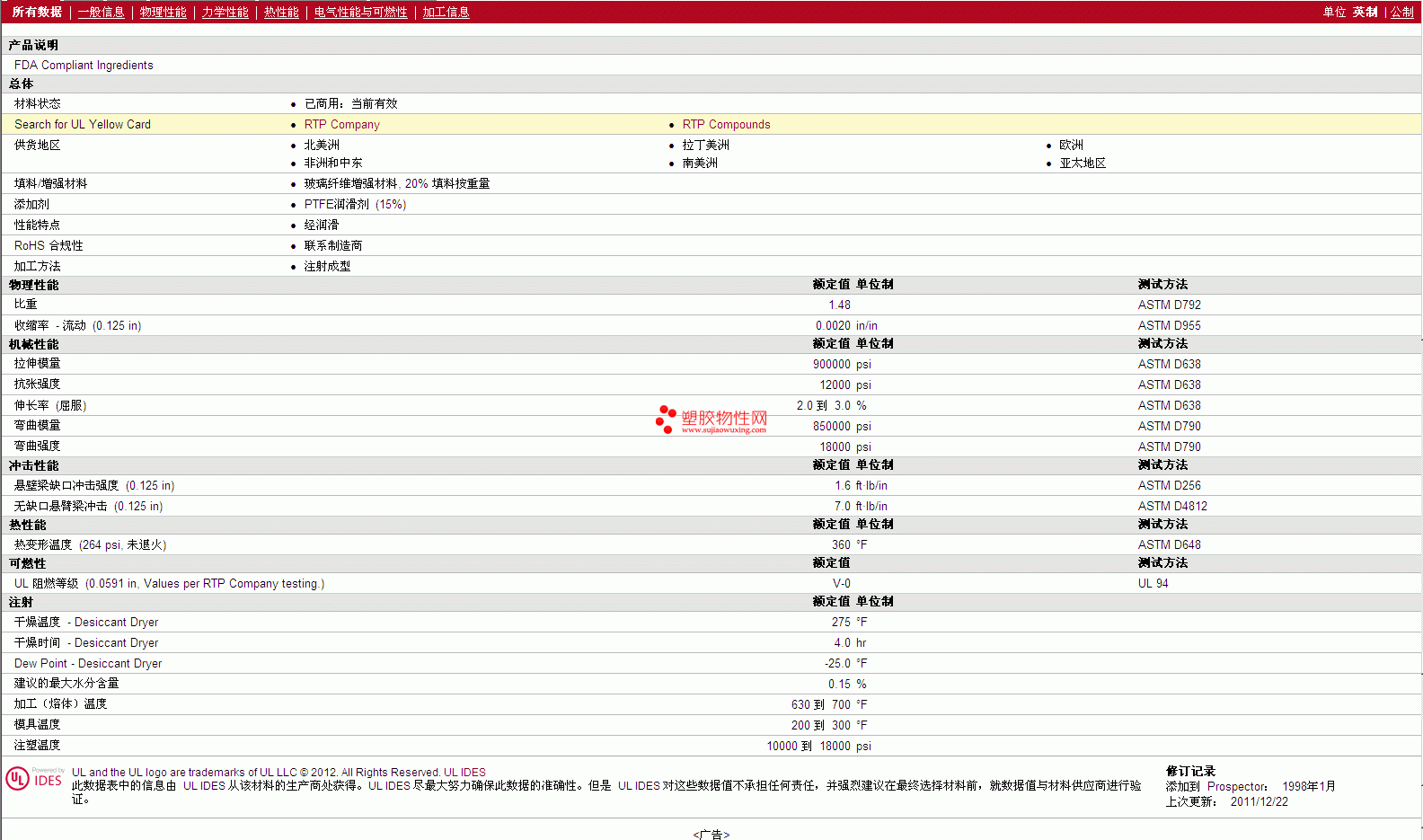Click the 伸长率 (屈服) label
Viewport: 1423px width, 840px height.
(50, 406)
